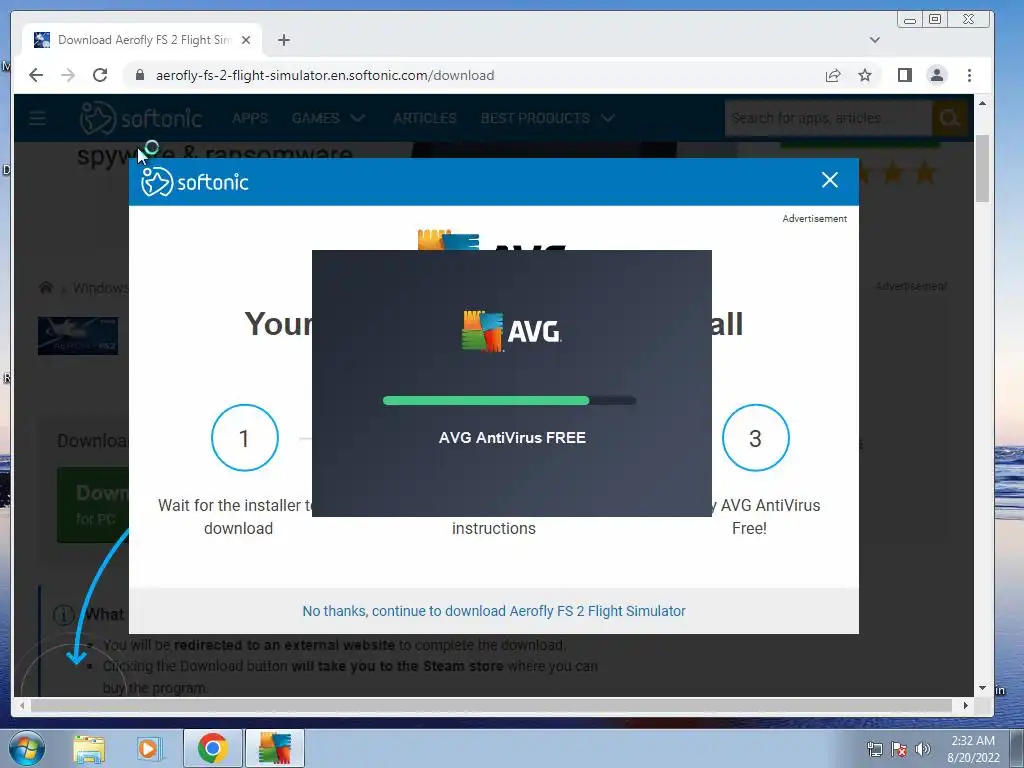
Task: Click the AVG AntiVirus FREE text
Action: pyautogui.click(x=512, y=438)
